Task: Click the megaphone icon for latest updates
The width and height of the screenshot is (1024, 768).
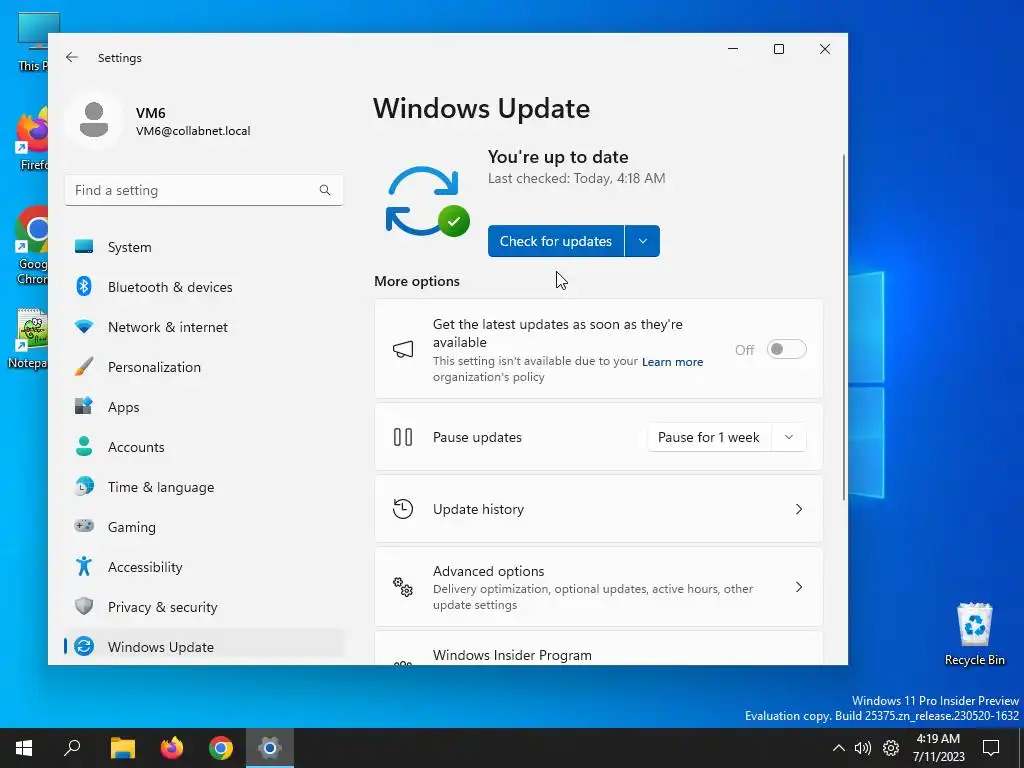Action: (x=403, y=349)
